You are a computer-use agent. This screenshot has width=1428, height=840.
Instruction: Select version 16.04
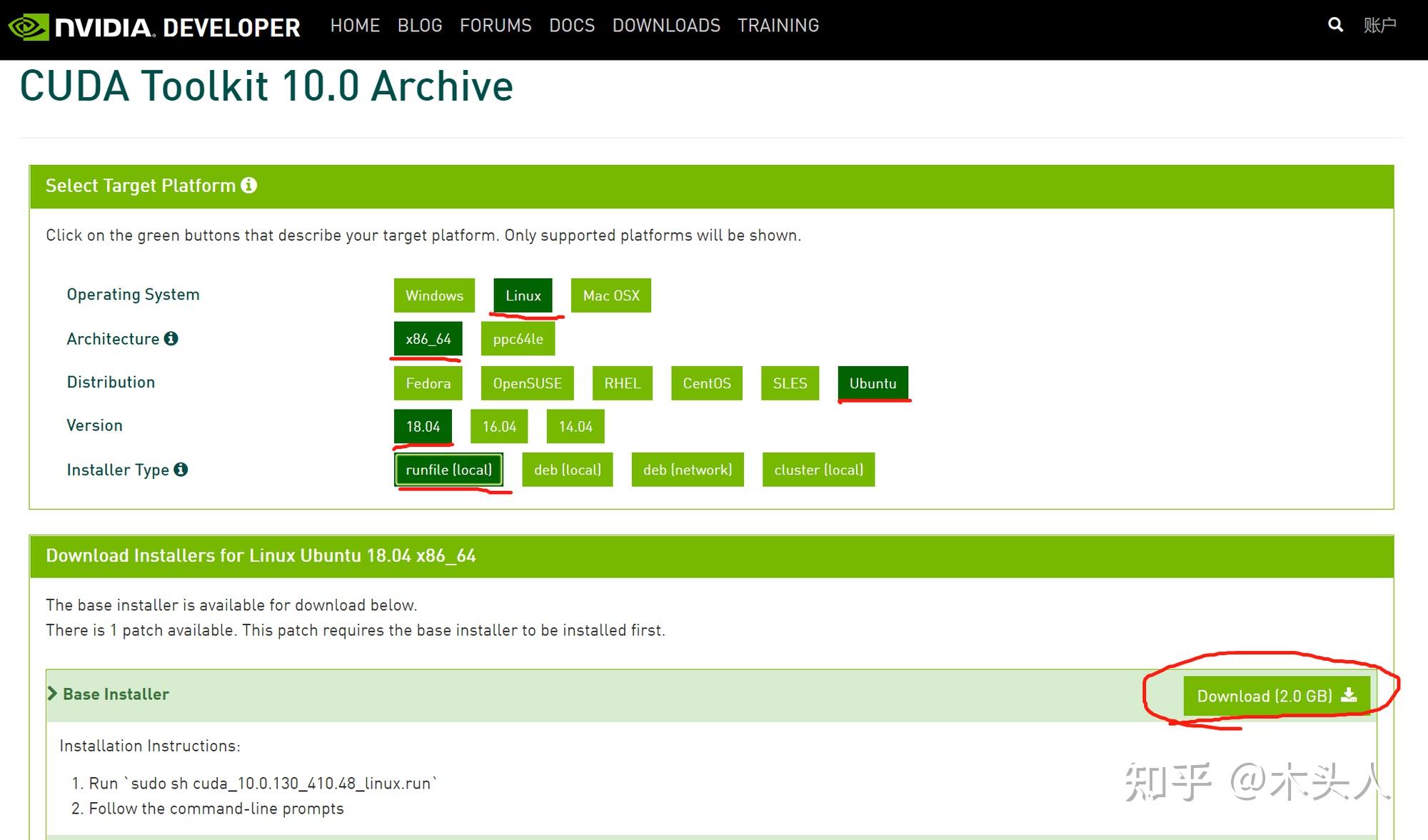[499, 427]
